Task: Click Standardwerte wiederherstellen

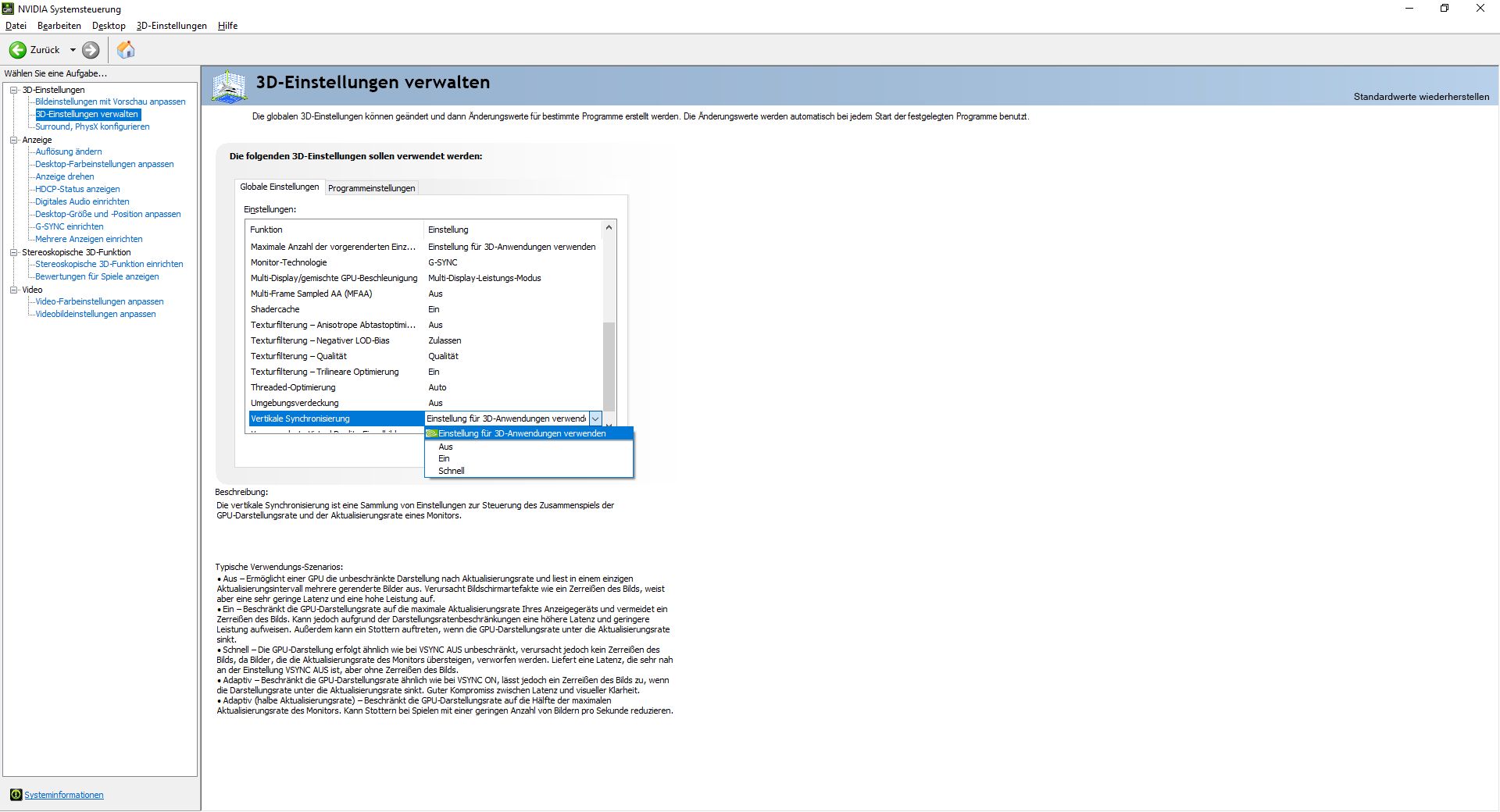Action: 1421,97
